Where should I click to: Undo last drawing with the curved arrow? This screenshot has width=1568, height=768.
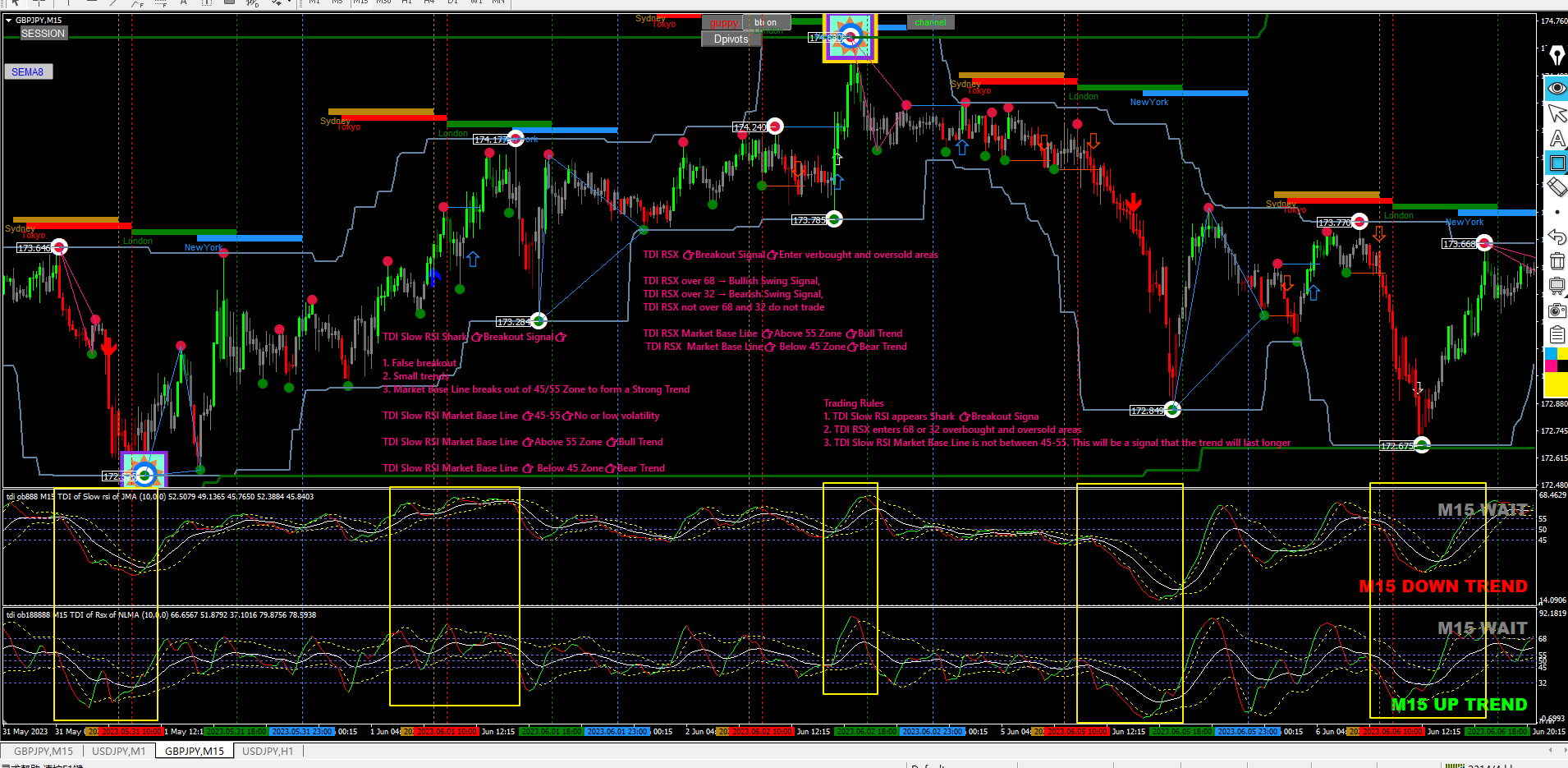tap(1557, 237)
